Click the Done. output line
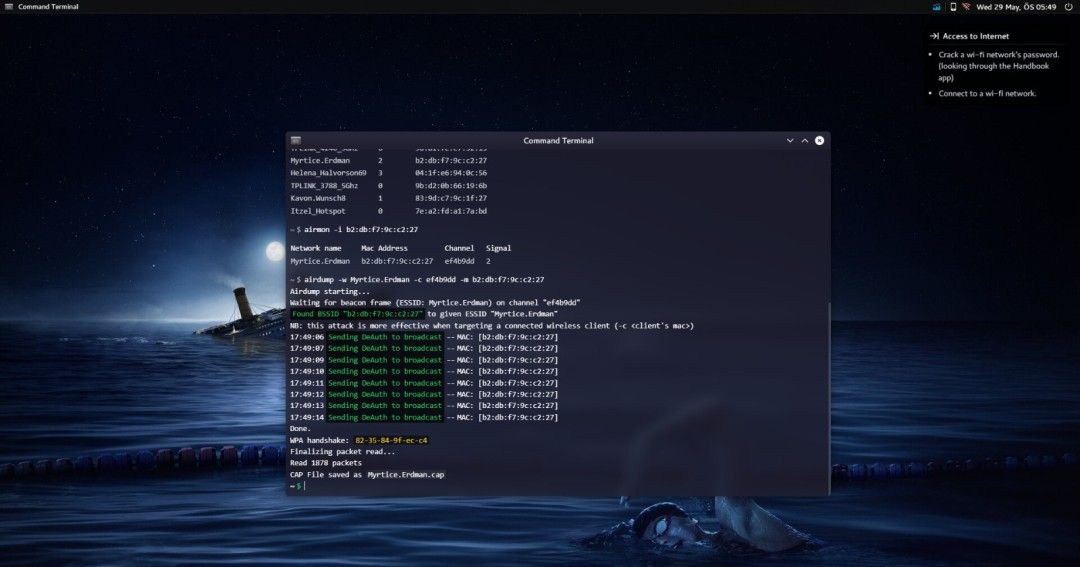 click(300, 429)
